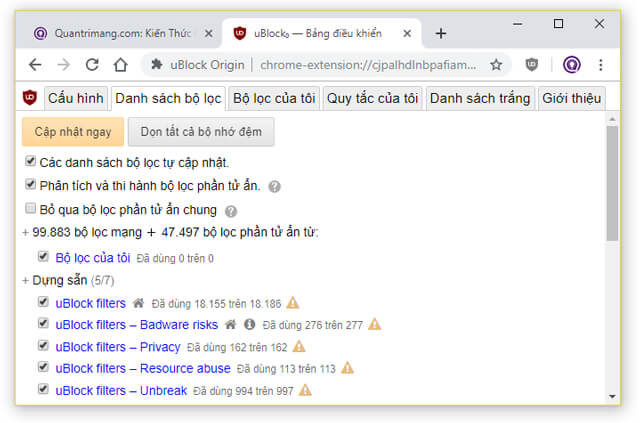The width and height of the screenshot is (640, 423).
Task: Open the uBlock filters link
Action: click(x=91, y=303)
